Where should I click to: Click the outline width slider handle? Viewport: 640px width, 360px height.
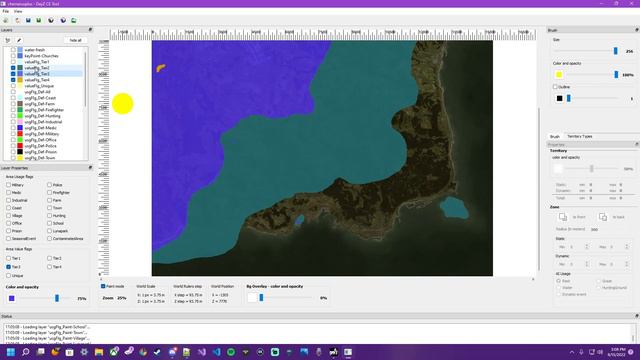point(569,98)
